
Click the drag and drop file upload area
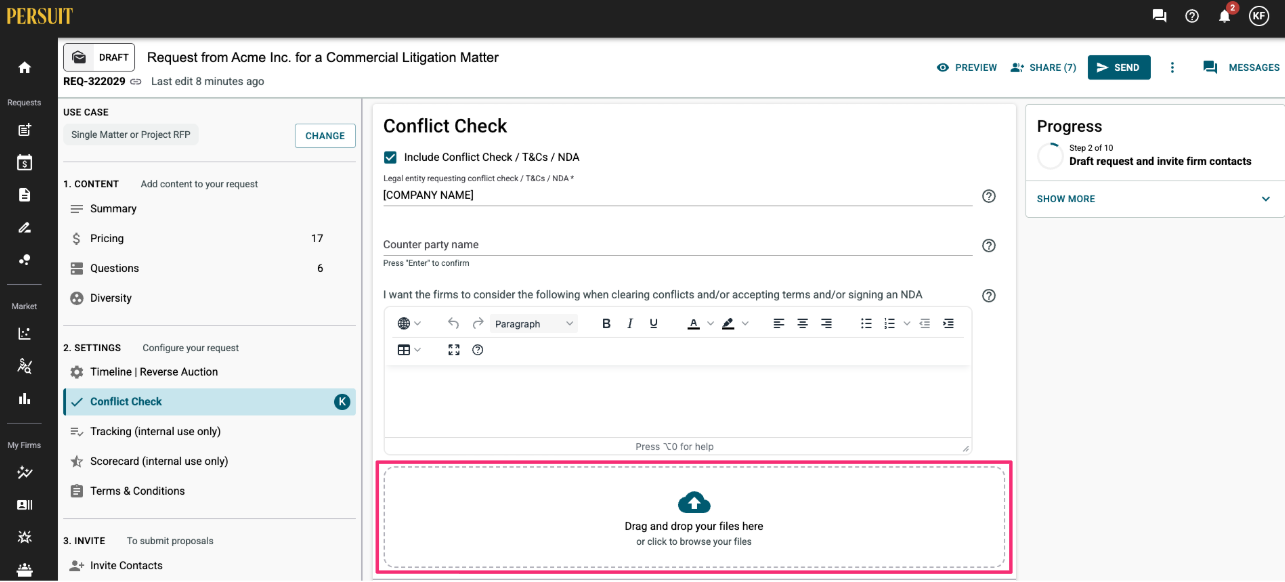(x=694, y=517)
